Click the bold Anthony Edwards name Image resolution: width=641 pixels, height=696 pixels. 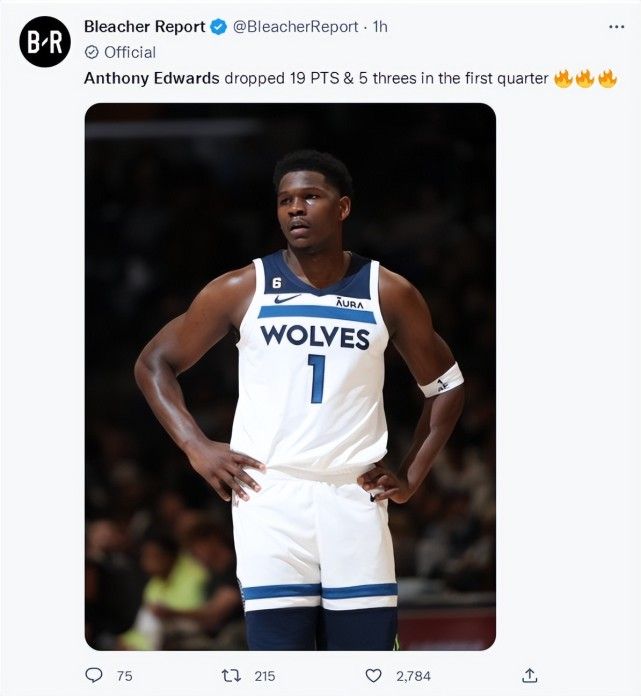click(x=151, y=79)
